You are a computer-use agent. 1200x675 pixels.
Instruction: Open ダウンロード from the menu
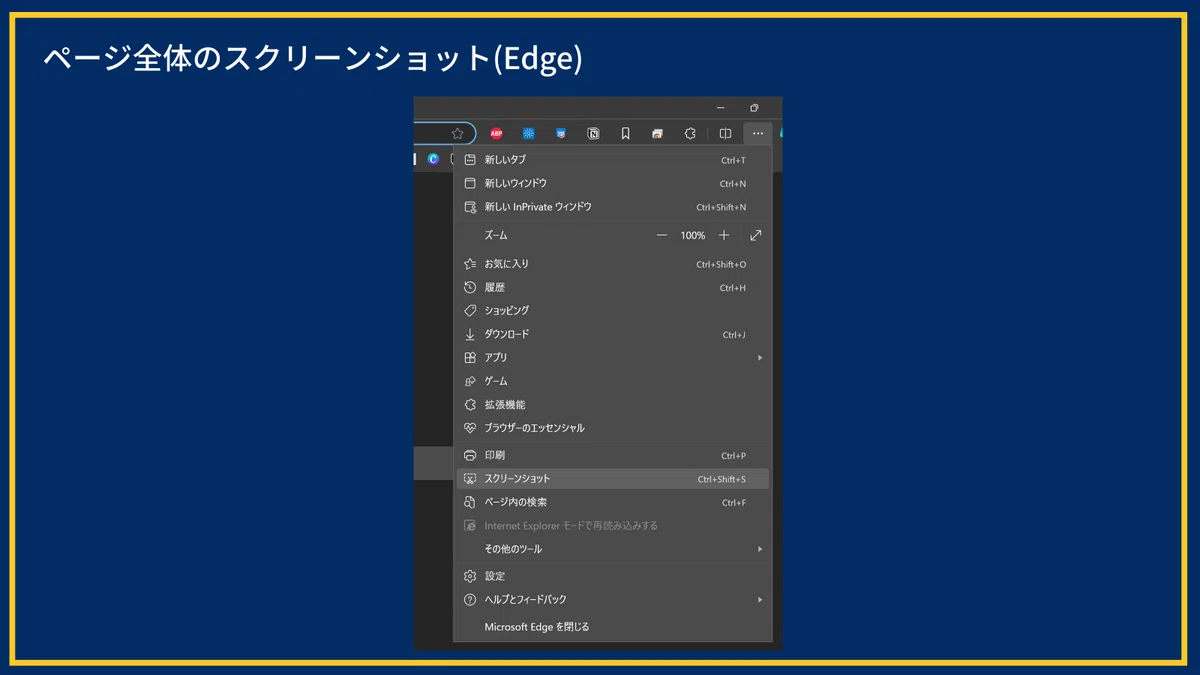(x=613, y=334)
